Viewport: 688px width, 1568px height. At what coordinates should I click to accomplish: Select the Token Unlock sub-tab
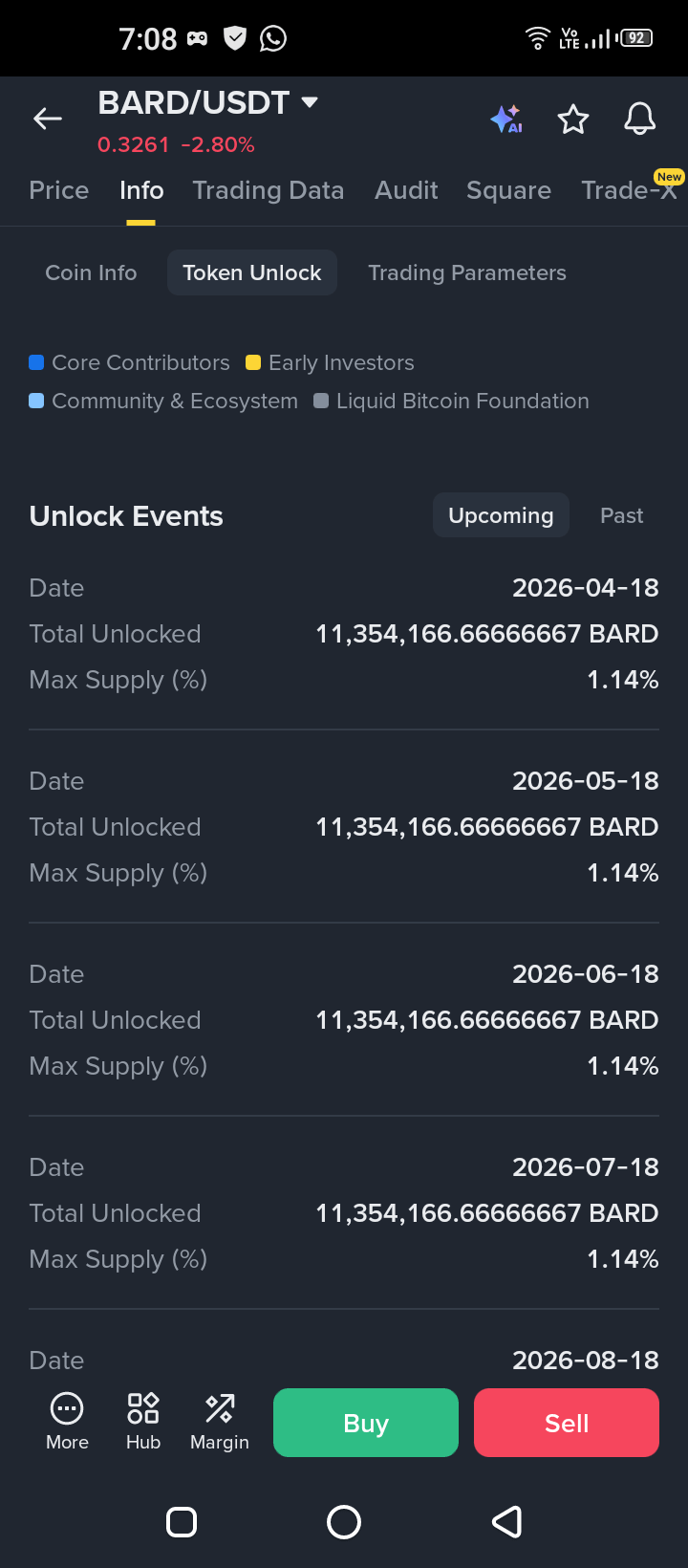[x=252, y=272]
